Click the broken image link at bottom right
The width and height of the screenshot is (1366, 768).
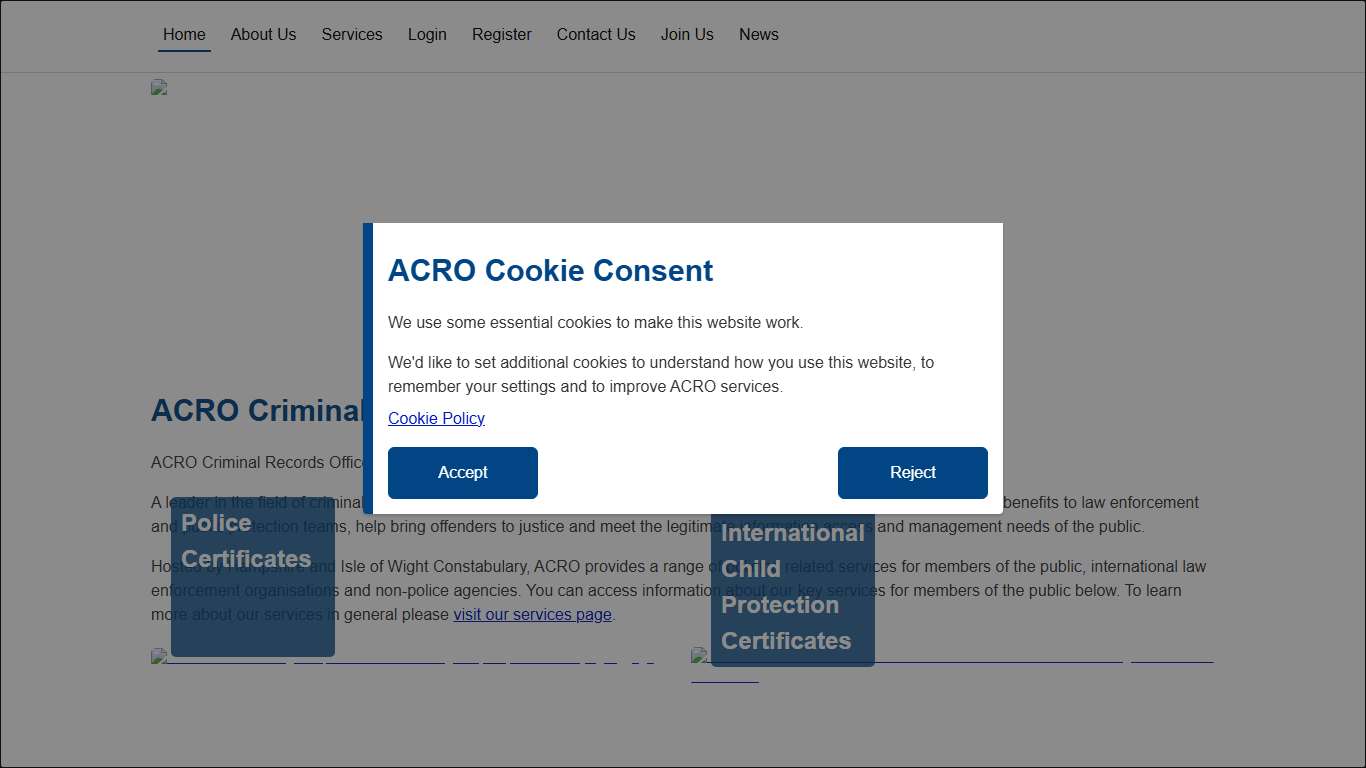click(x=950, y=657)
